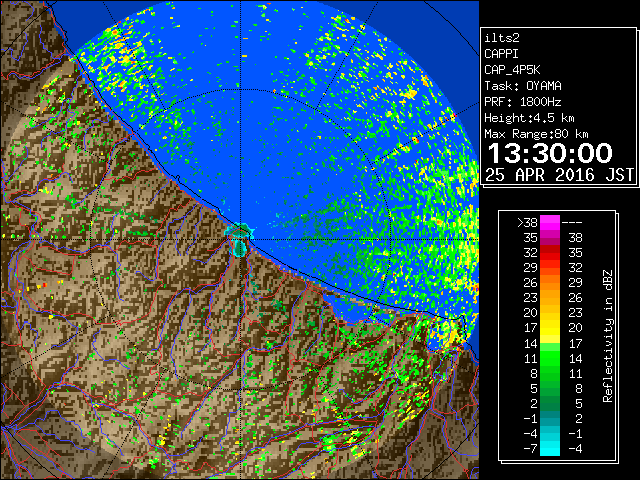Click the Height:4.5 km line

529,118
